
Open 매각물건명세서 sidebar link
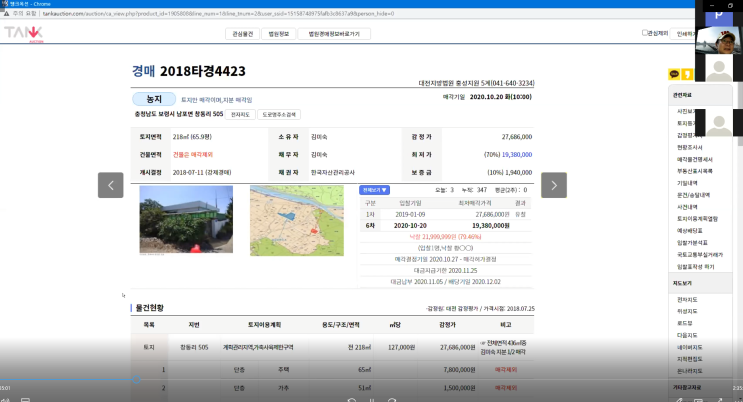pos(695,159)
